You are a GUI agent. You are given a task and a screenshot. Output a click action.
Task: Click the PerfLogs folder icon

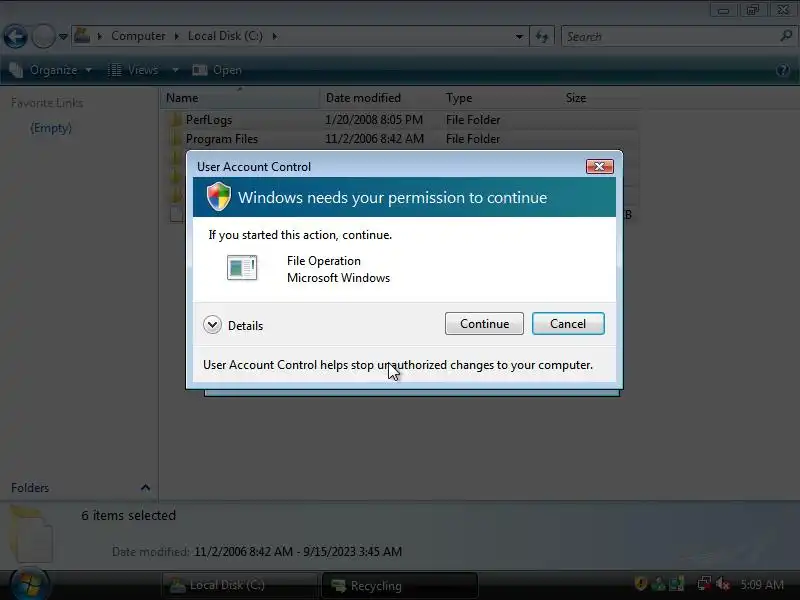point(175,119)
